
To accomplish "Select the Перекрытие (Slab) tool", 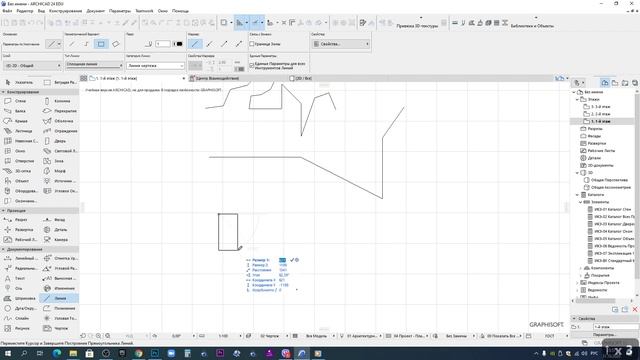I will (60, 111).
